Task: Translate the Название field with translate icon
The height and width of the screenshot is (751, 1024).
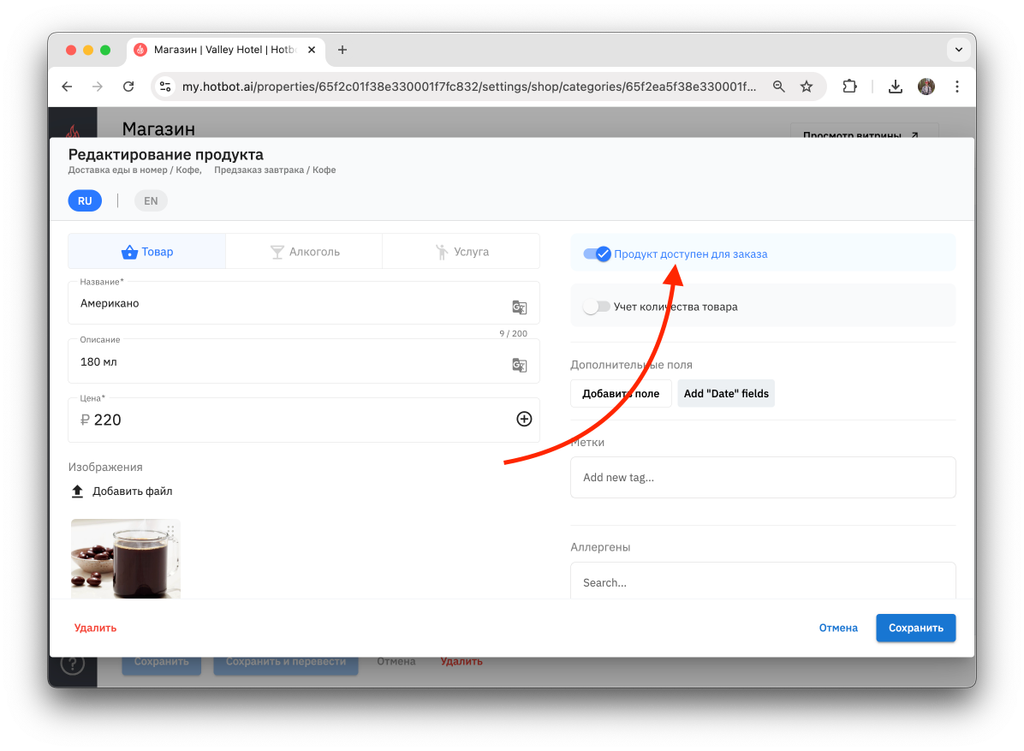Action: point(519,307)
